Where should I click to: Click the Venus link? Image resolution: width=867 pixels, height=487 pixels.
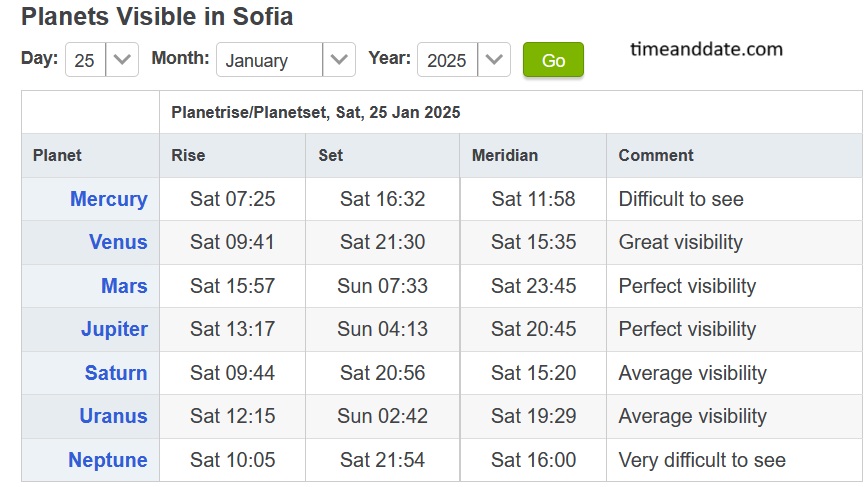[x=118, y=242]
